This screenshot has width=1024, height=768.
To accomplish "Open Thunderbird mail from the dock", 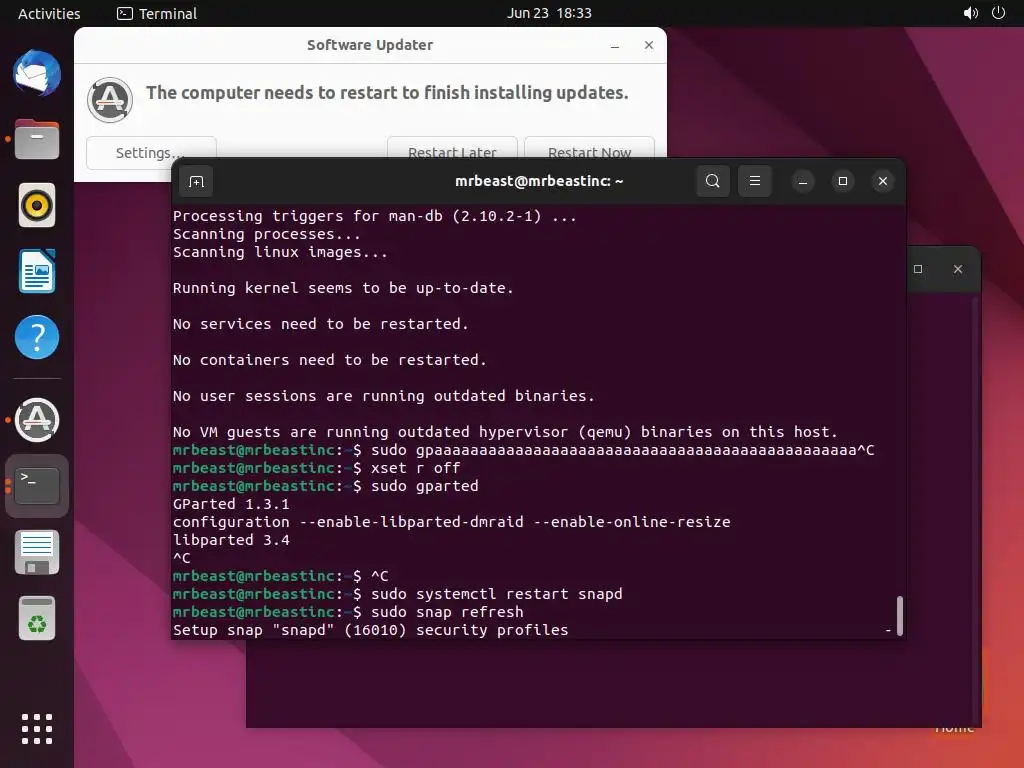I will point(37,73).
